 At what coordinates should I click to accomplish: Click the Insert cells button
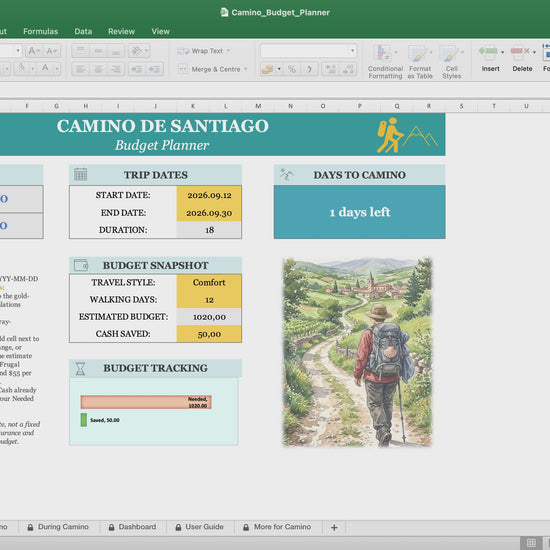click(x=490, y=59)
